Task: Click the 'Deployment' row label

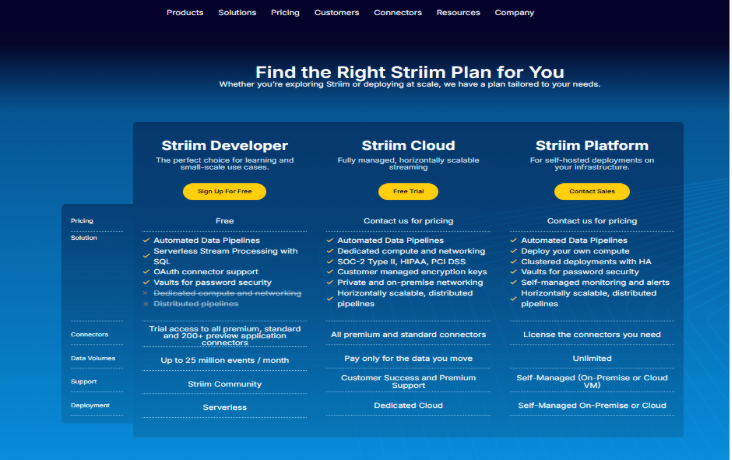Action: [90, 405]
